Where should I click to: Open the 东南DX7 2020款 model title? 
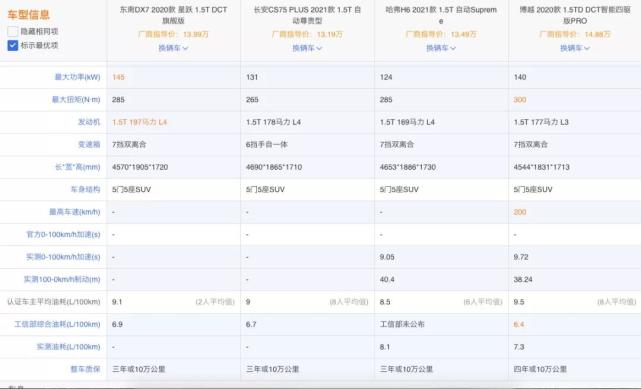[x=173, y=15]
